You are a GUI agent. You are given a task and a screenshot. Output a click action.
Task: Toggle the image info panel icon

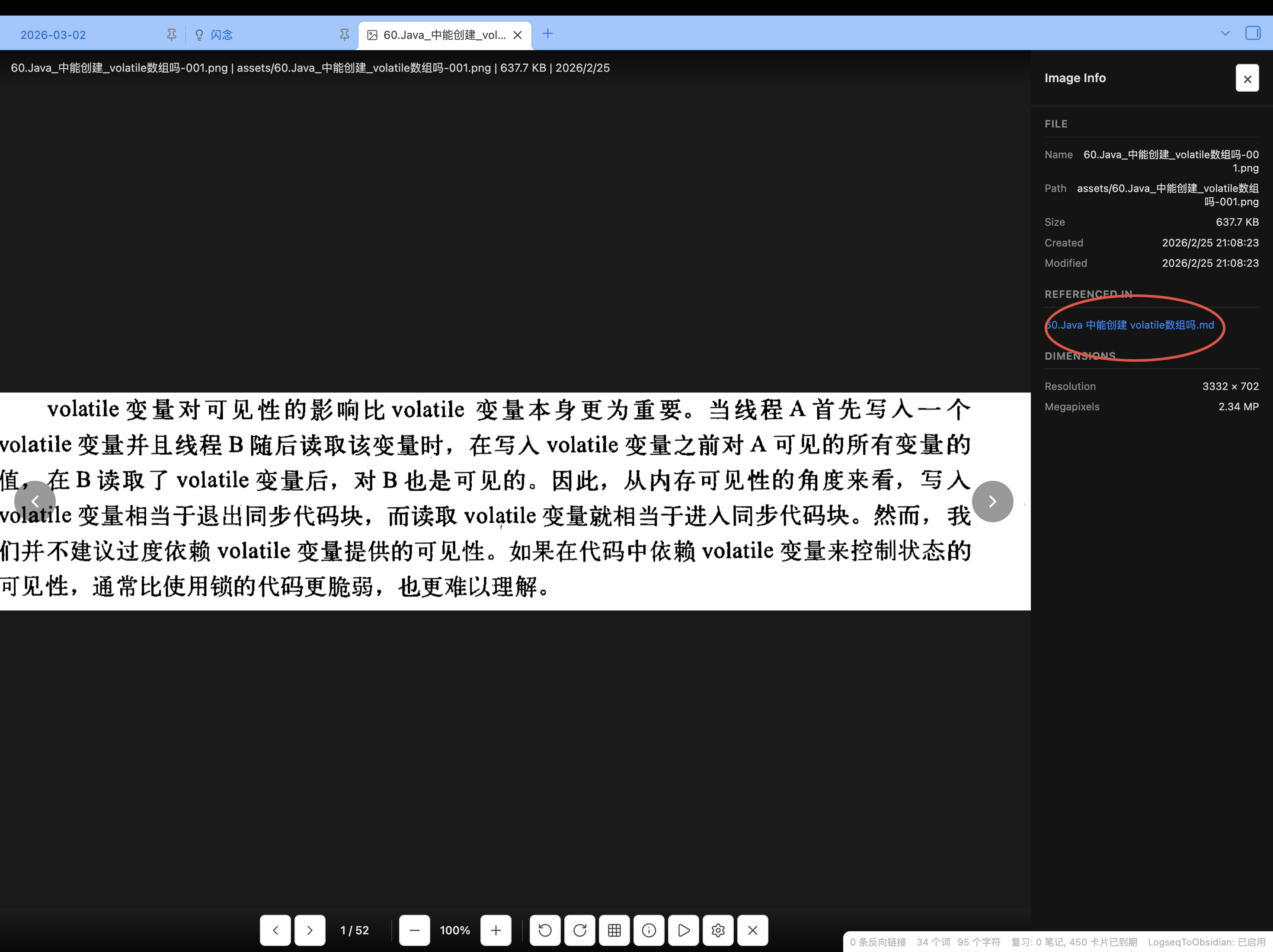[x=649, y=930]
